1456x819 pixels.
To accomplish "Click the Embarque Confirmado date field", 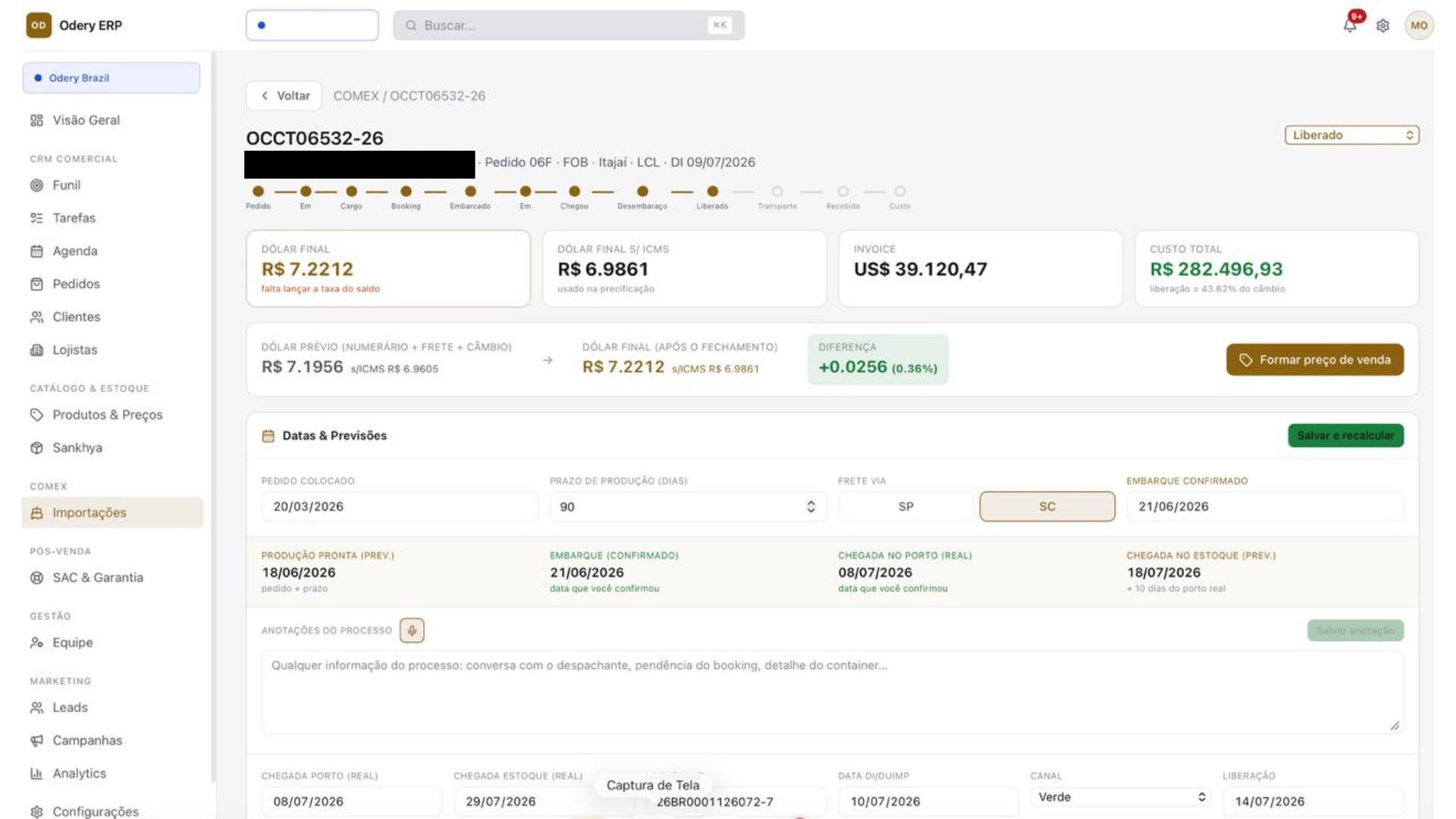I will (1265, 507).
